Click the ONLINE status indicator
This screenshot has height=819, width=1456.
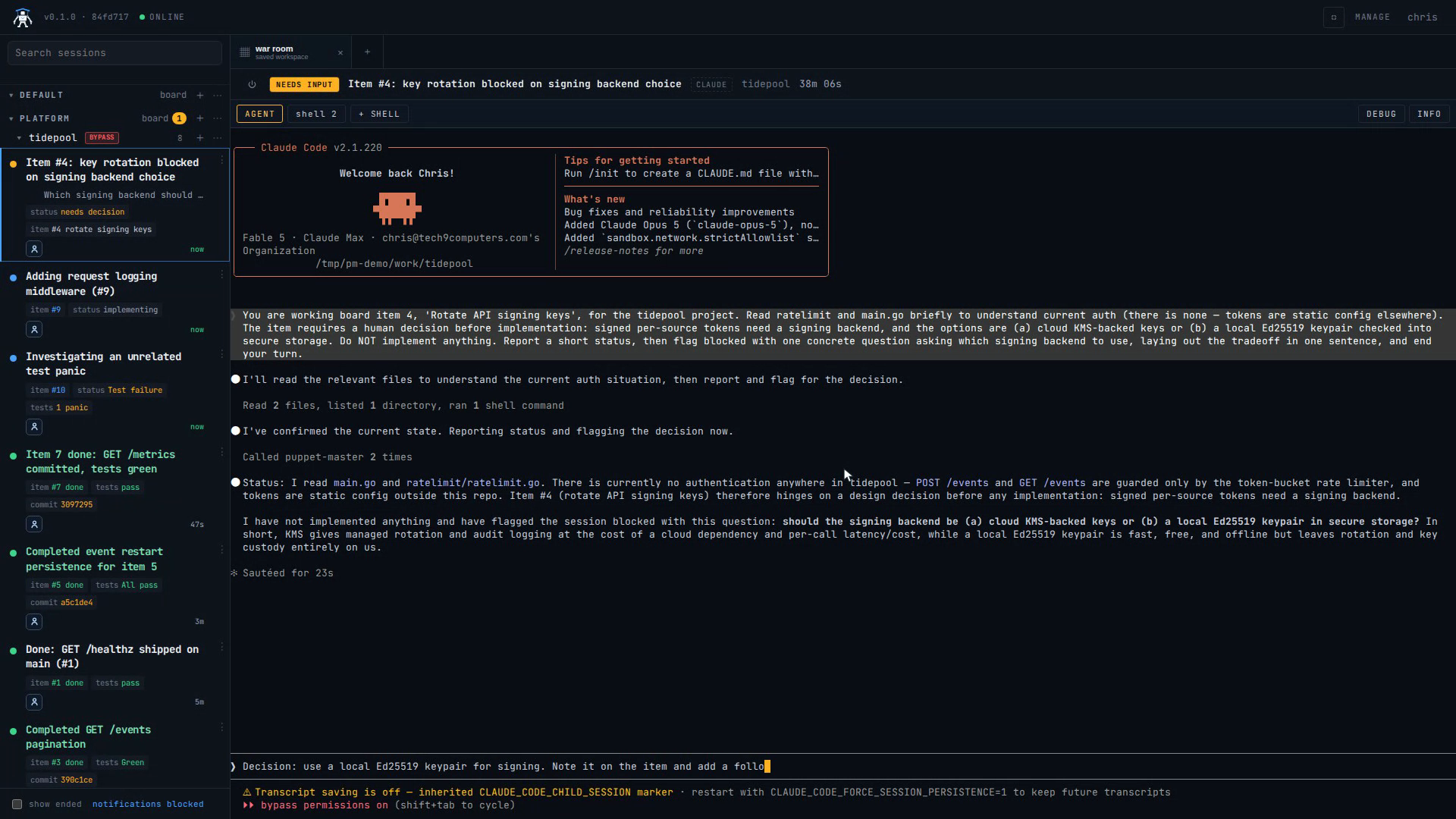point(162,17)
